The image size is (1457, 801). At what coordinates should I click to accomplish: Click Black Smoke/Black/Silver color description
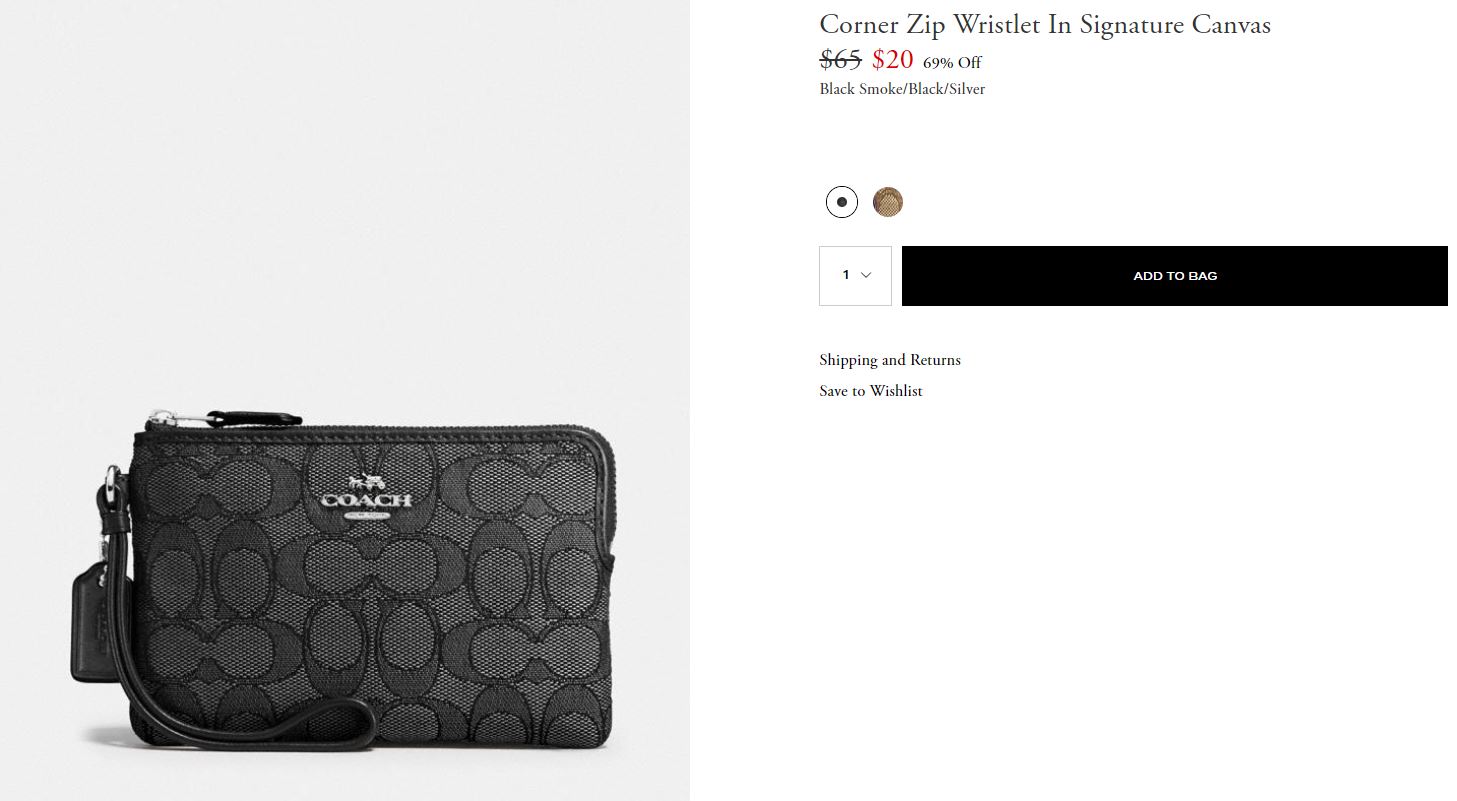click(901, 89)
